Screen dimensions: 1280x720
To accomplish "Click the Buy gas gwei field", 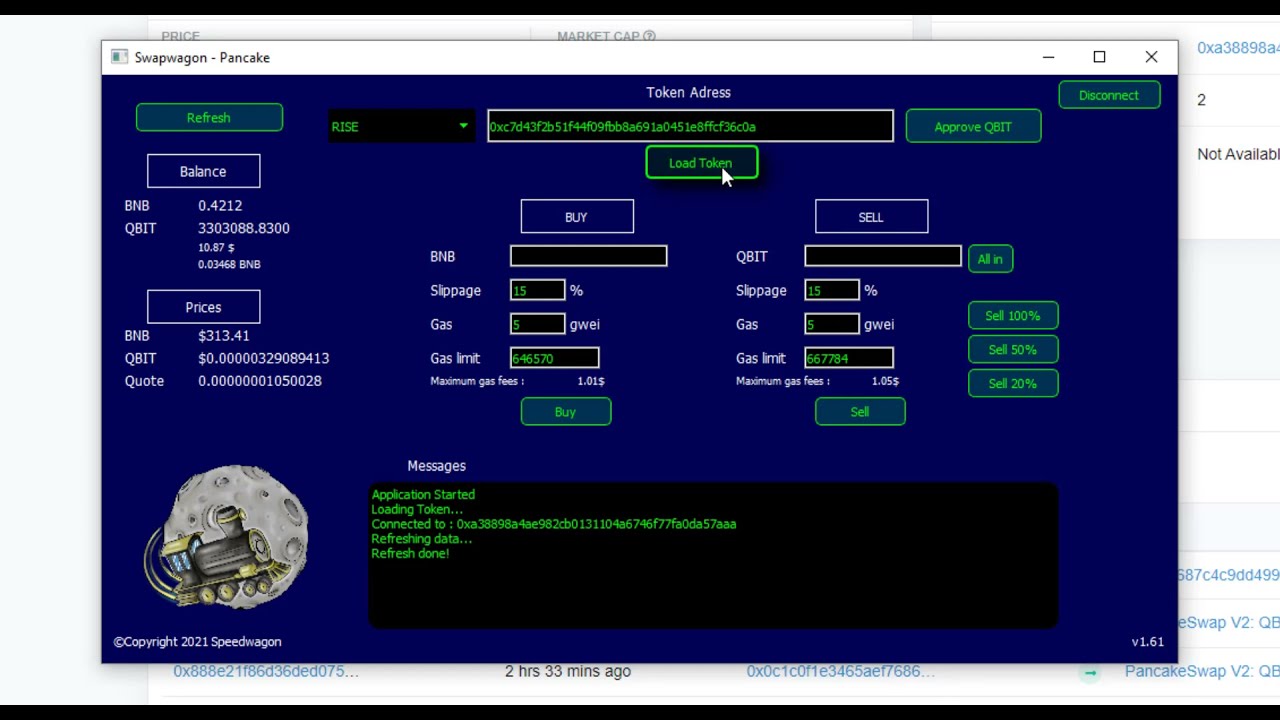I will [x=537, y=325].
